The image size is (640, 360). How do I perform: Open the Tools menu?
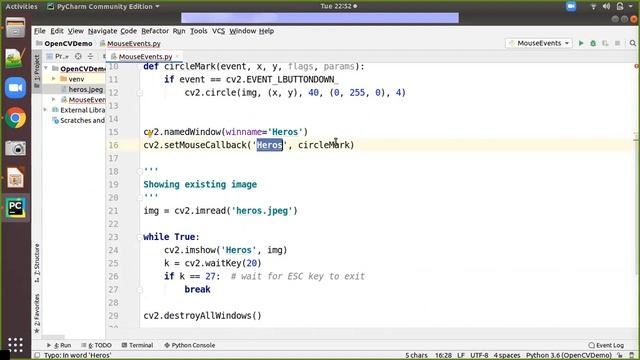[x=198, y=31]
